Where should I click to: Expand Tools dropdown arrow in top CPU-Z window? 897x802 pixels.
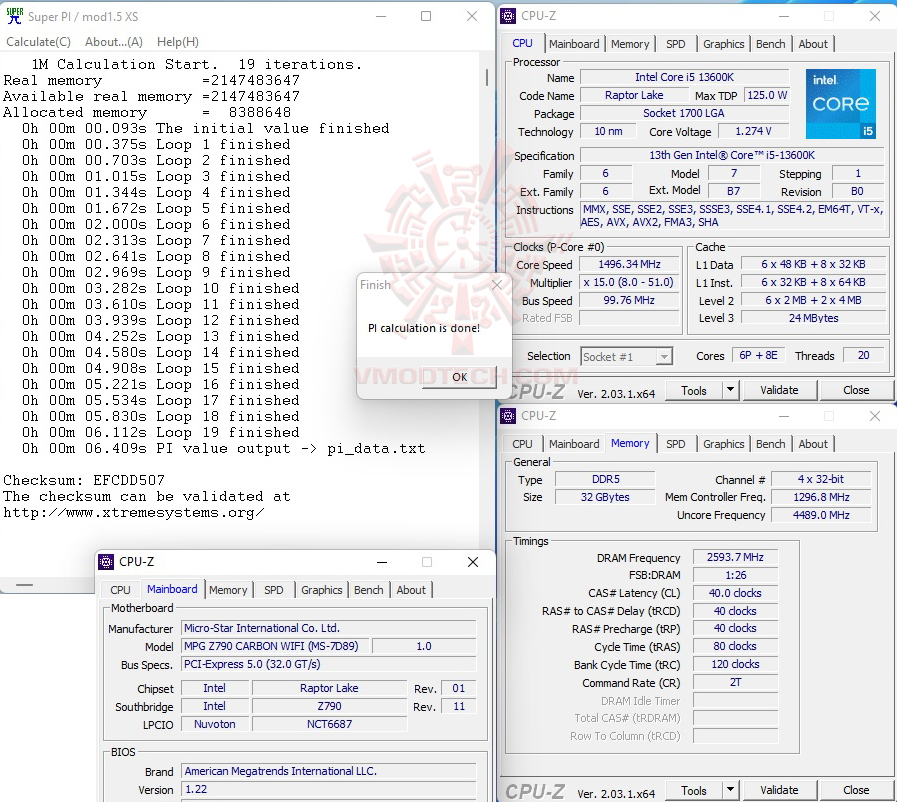pyautogui.click(x=731, y=391)
